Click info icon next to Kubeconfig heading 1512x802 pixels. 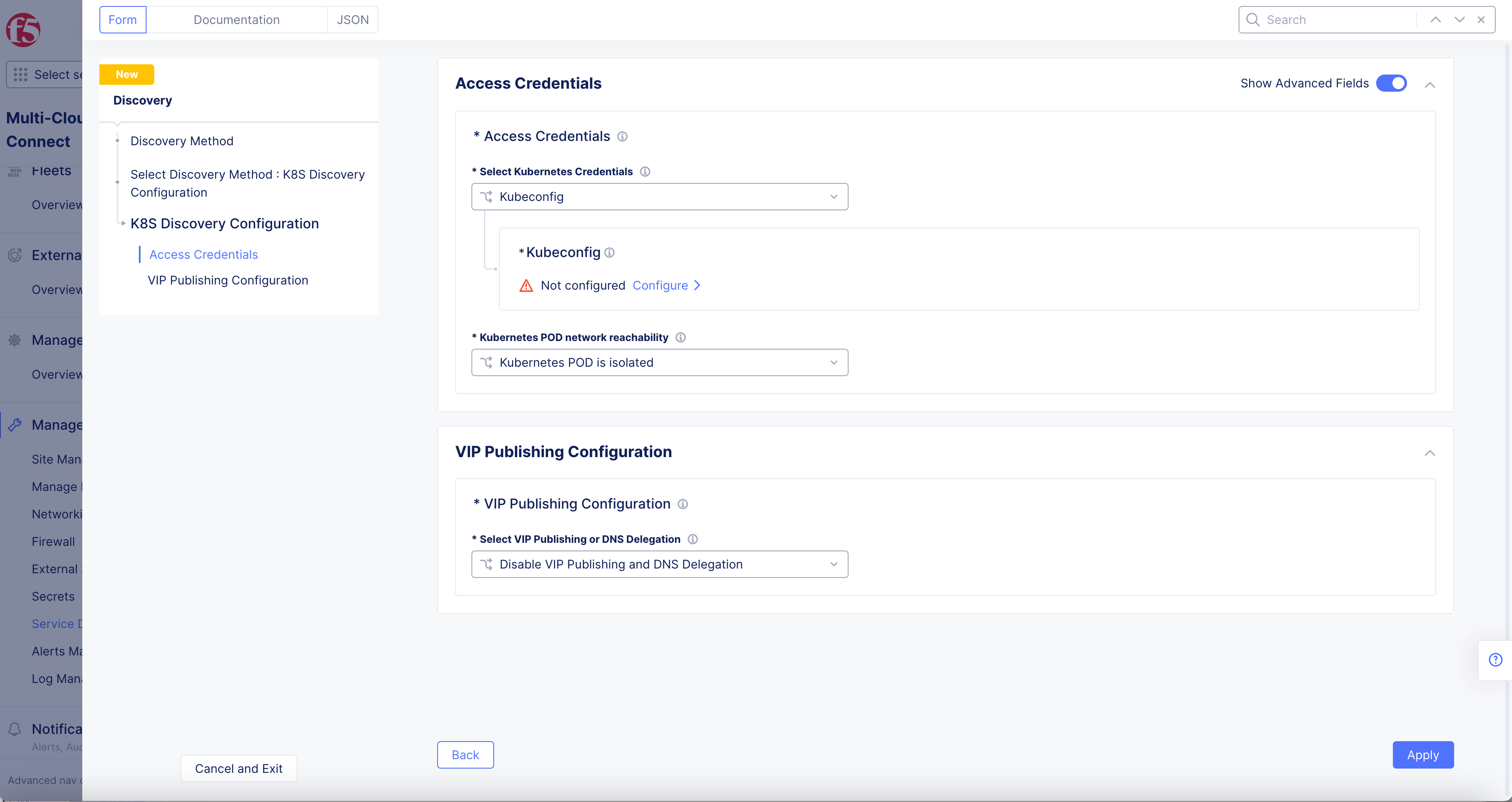point(609,252)
